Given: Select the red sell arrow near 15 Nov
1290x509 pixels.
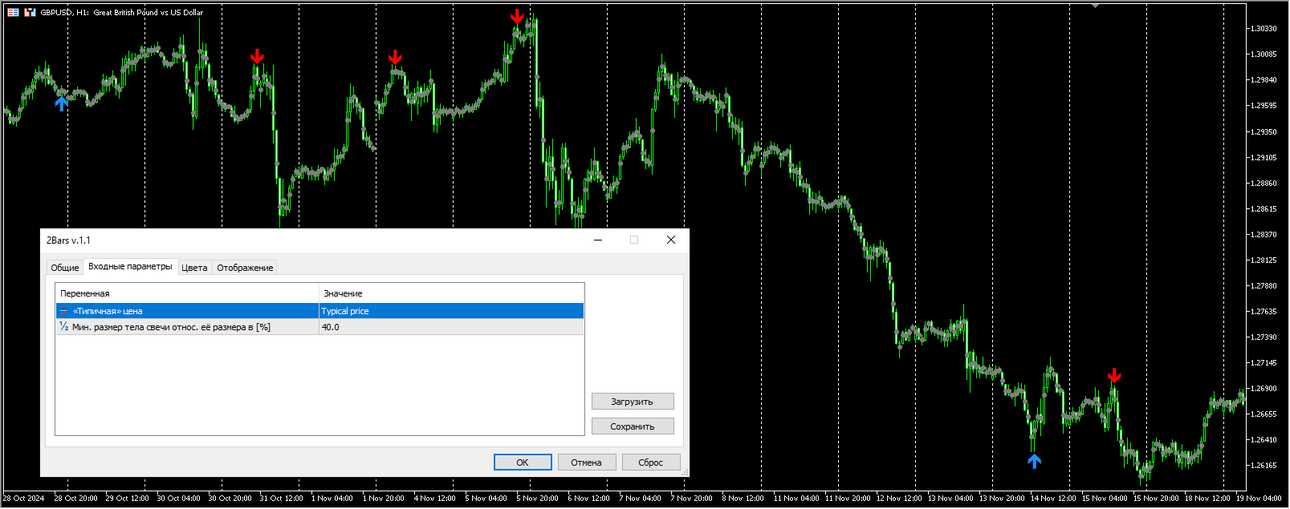Looking at the screenshot, I should click(x=1115, y=376).
